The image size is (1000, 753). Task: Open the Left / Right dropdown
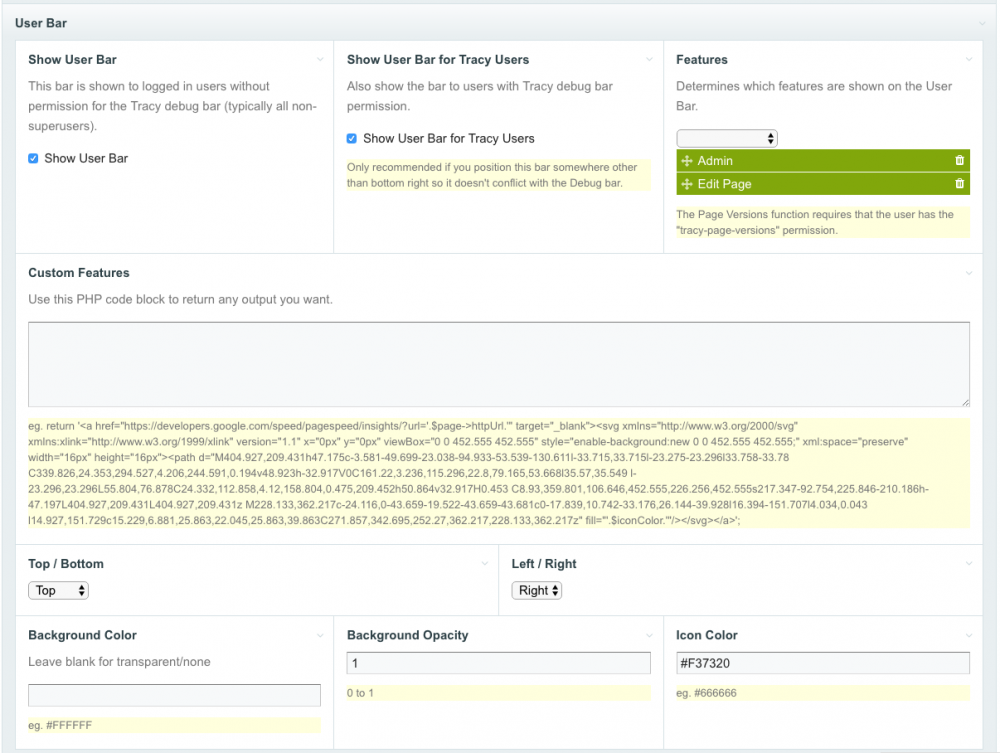(537, 590)
